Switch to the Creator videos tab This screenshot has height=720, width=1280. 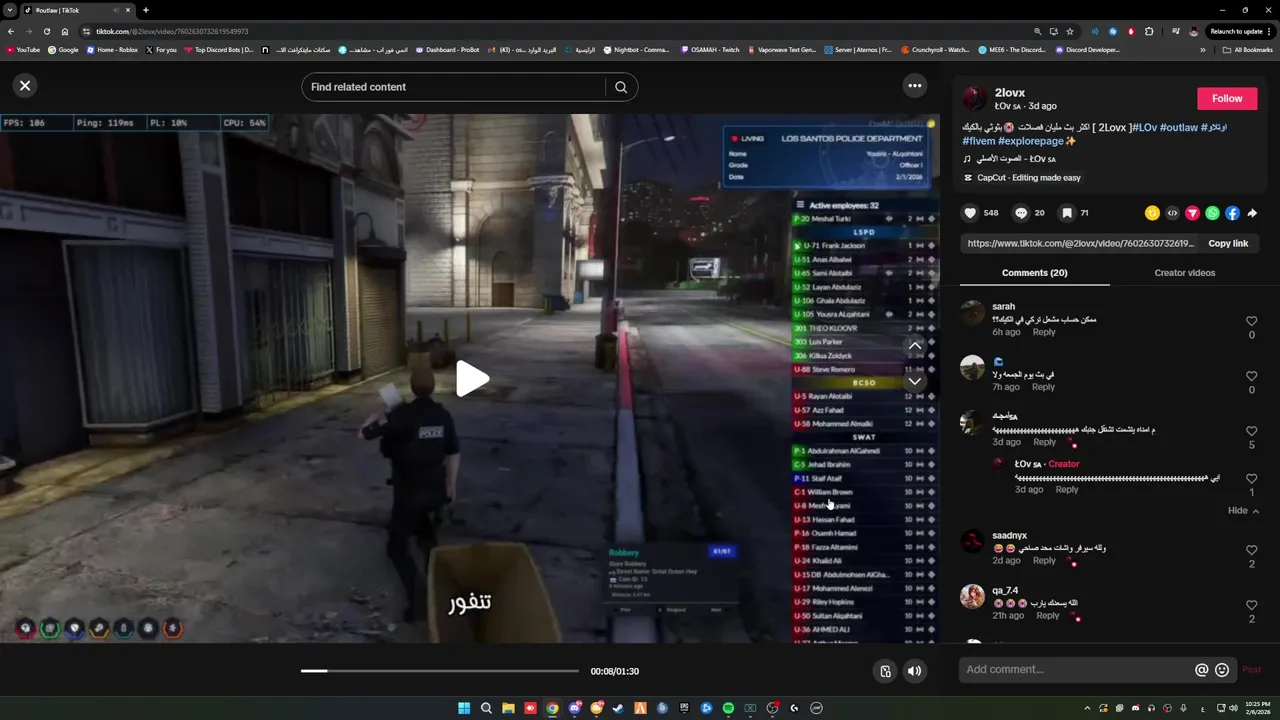1185,273
